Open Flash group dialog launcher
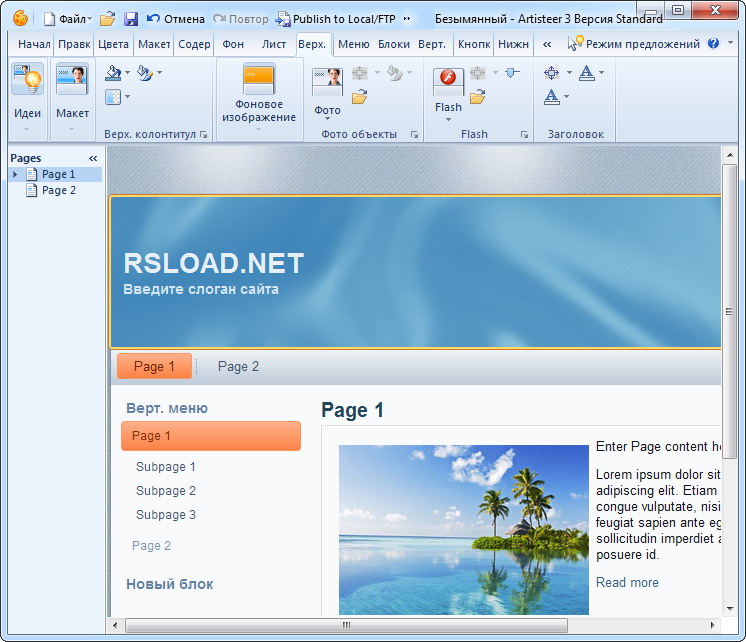746x642 pixels. click(x=524, y=135)
